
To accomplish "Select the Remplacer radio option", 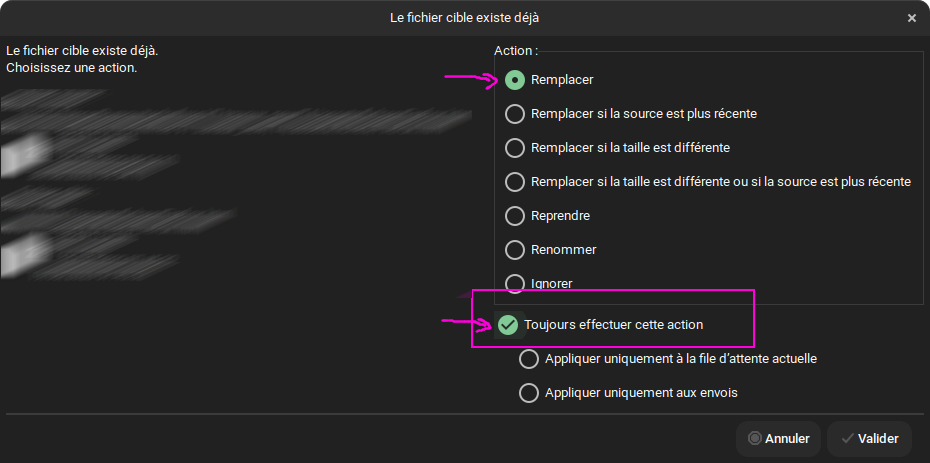I will (515, 79).
